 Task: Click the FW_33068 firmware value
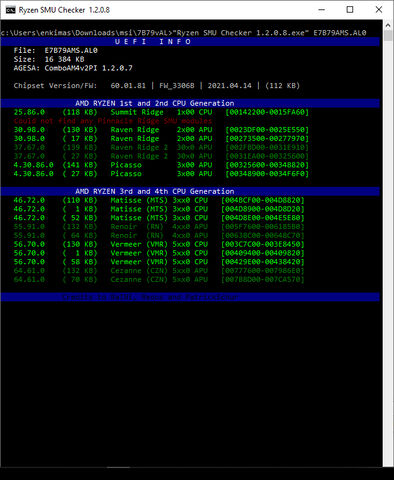(177, 86)
